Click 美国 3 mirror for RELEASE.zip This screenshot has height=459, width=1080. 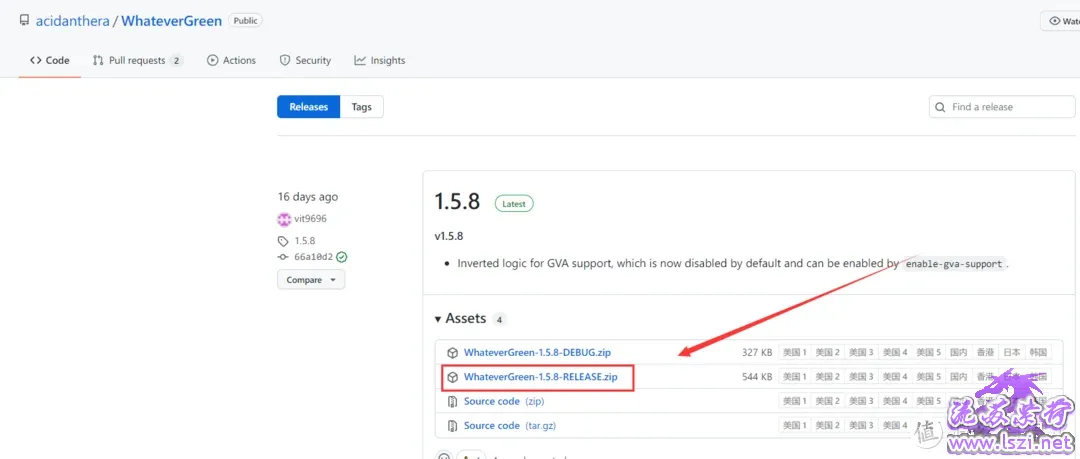click(862, 377)
